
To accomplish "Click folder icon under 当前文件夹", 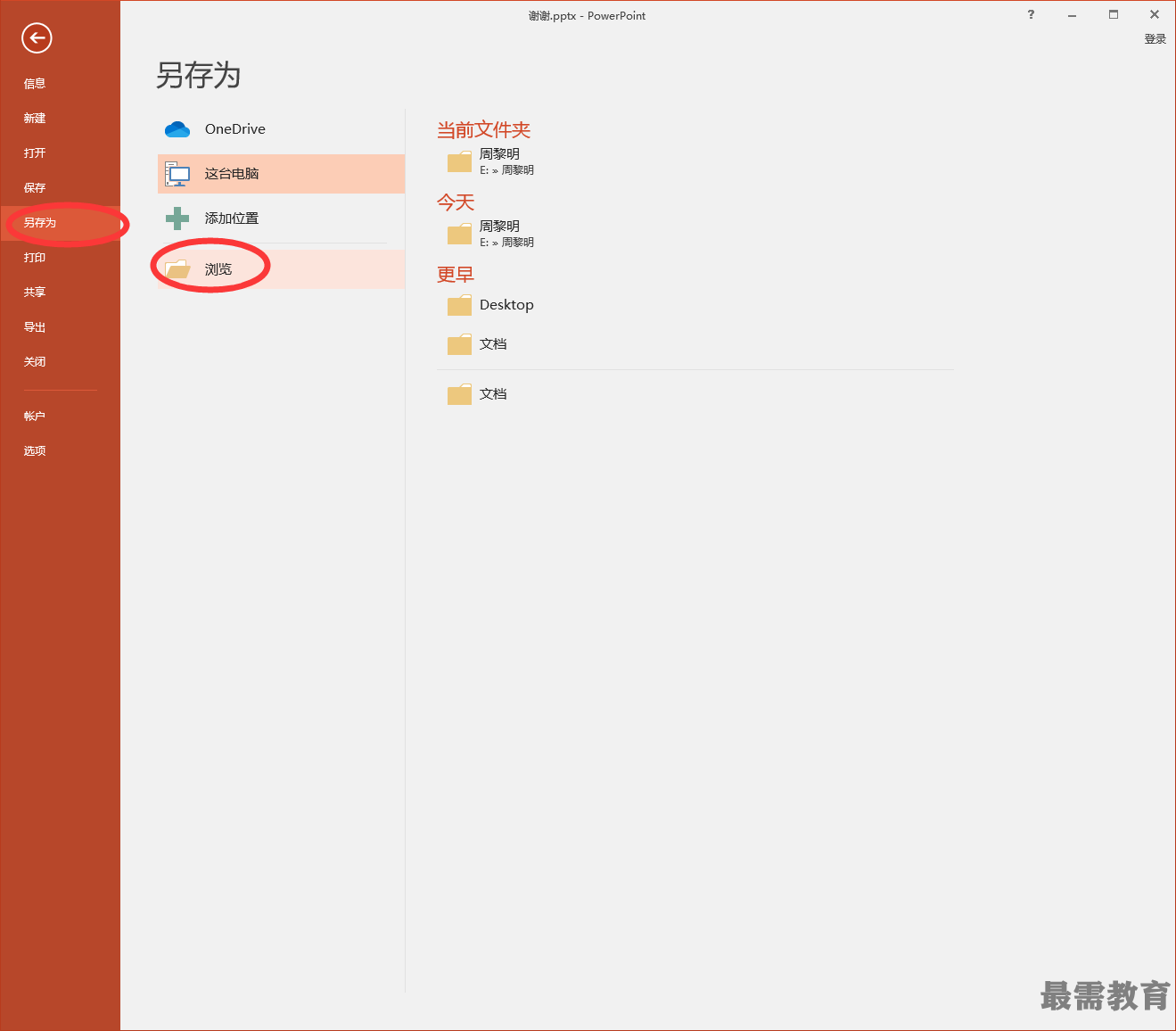I will tap(459, 161).
